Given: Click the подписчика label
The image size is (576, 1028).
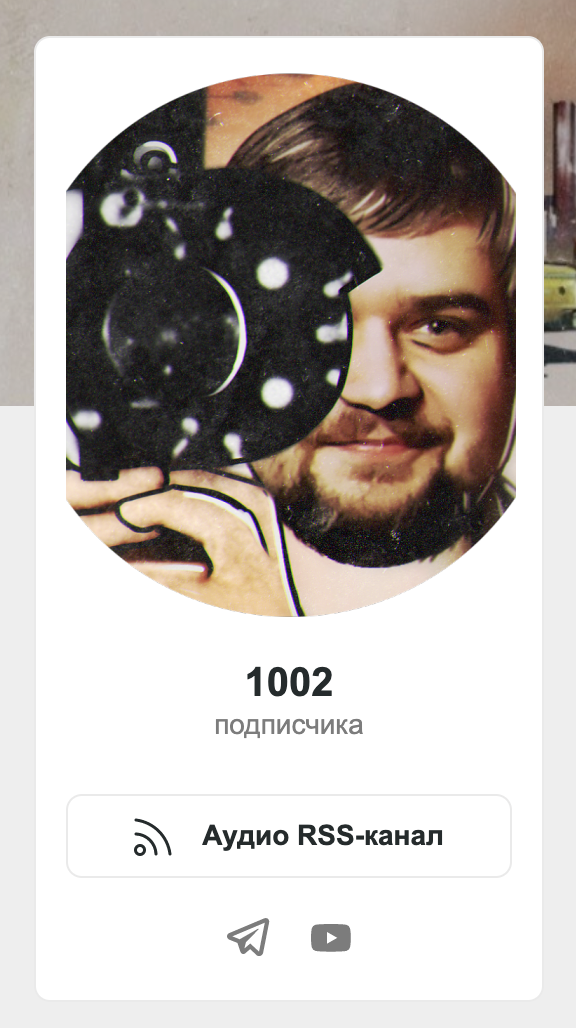Looking at the screenshot, I should pos(289,725).
